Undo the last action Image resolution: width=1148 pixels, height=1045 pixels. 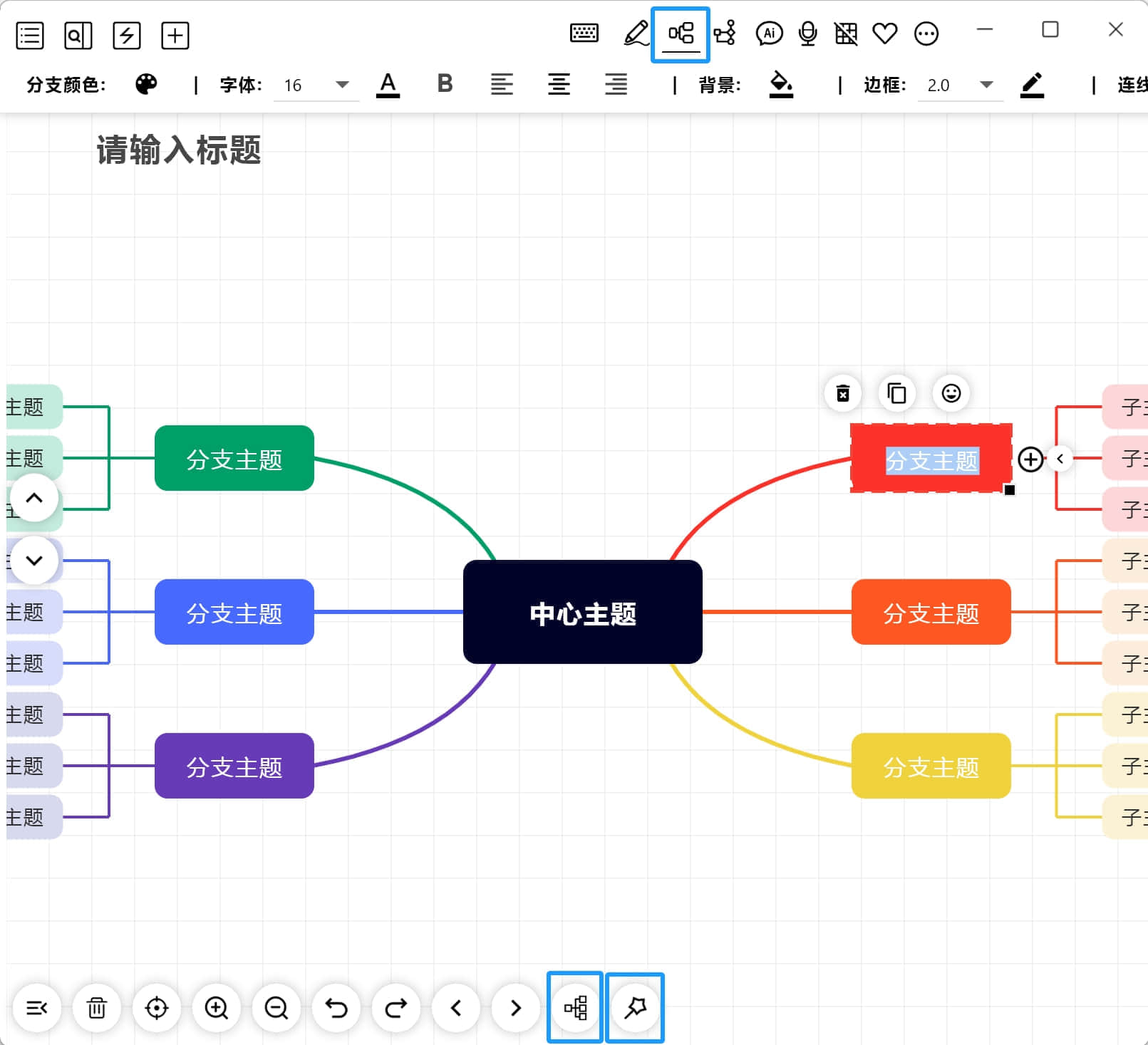coord(336,1007)
